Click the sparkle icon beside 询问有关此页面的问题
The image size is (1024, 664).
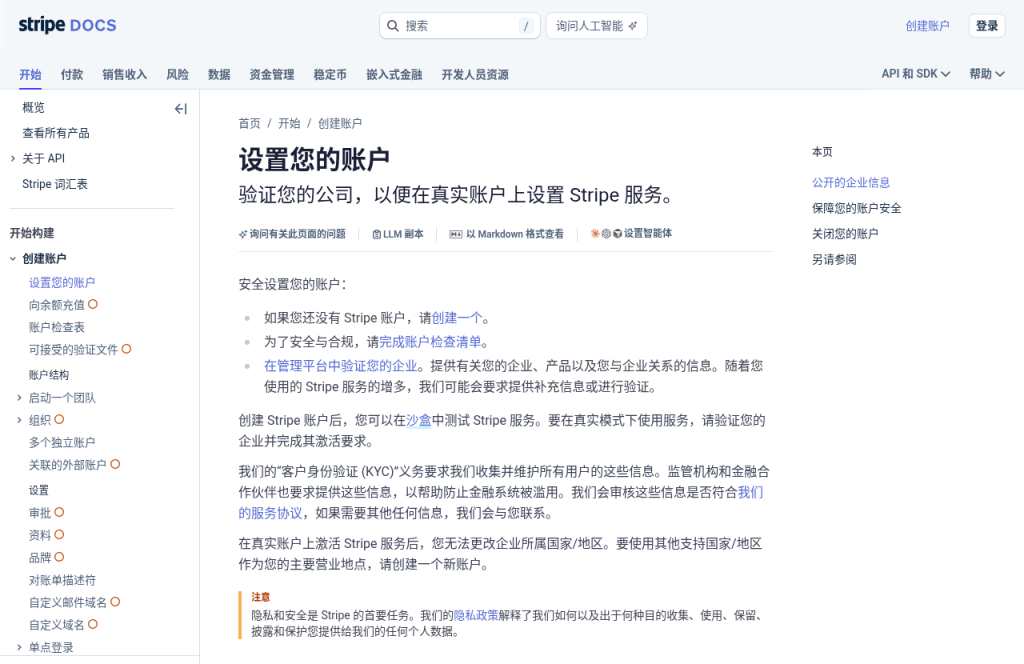click(243, 234)
